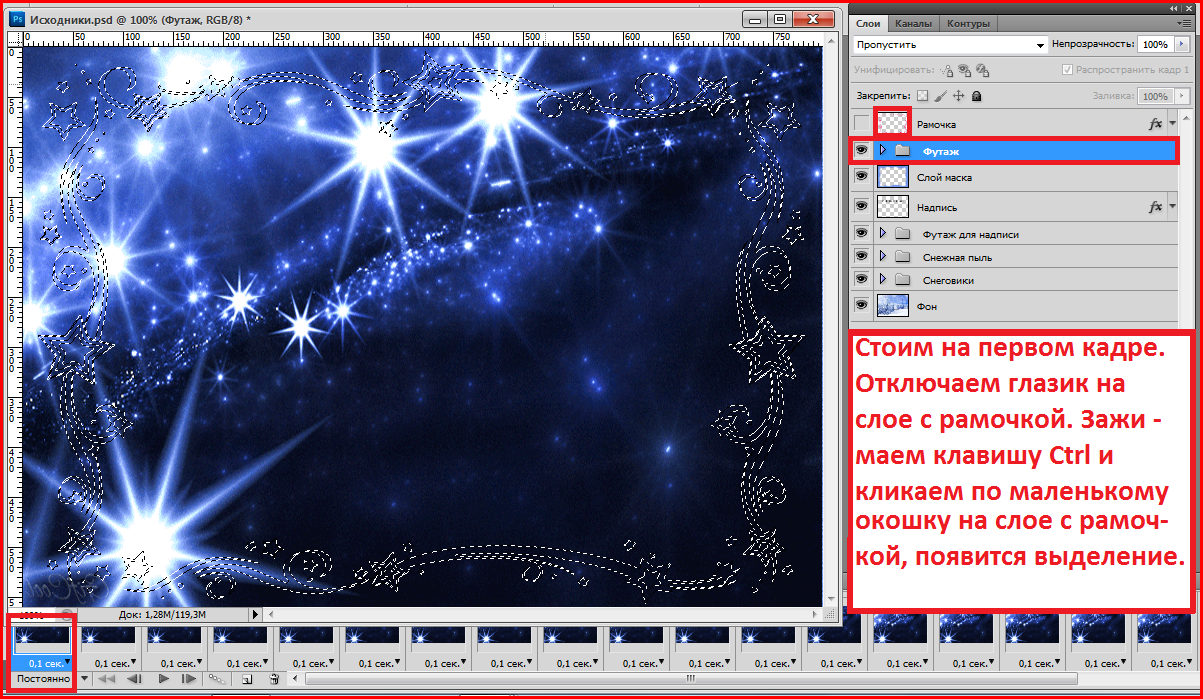Switch to the Контуры tab

967,23
